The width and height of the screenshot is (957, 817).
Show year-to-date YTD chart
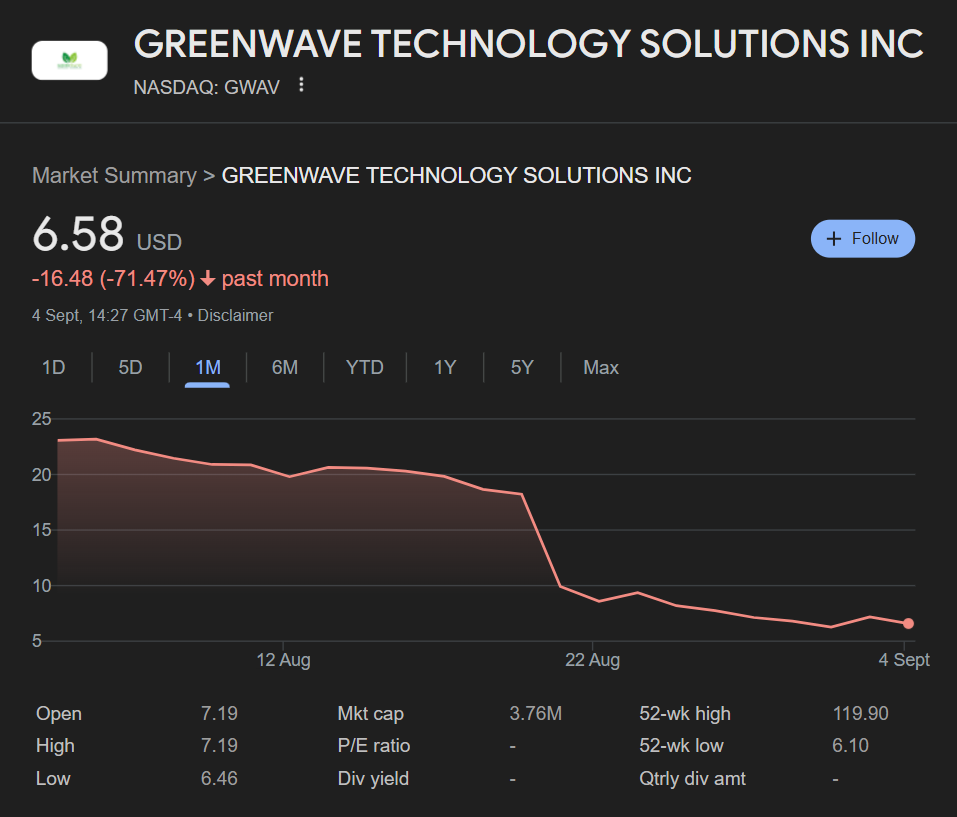click(364, 367)
